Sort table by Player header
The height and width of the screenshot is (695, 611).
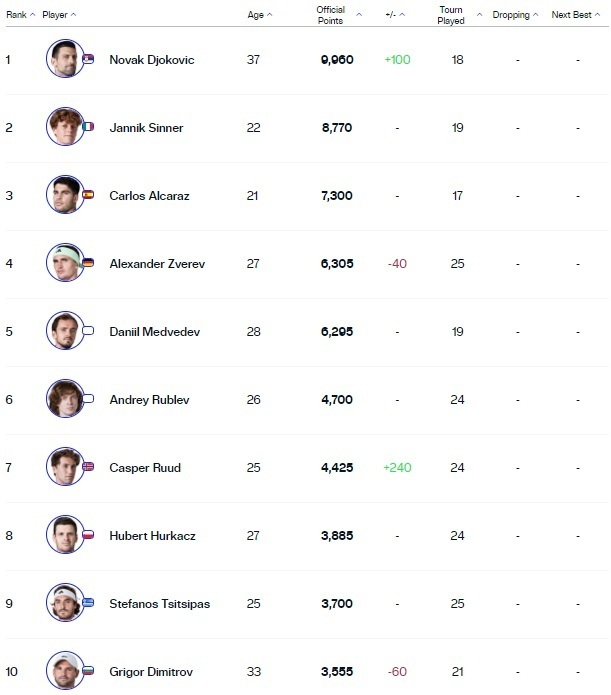tap(57, 15)
